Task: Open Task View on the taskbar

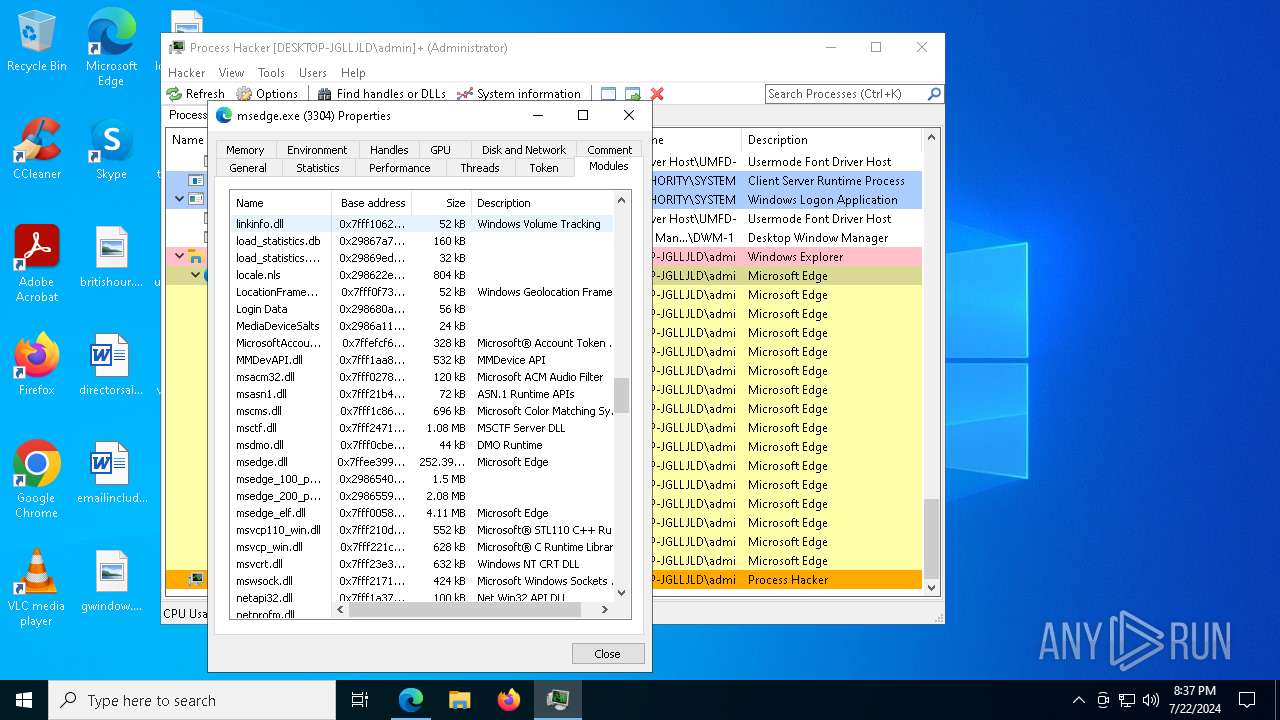Action: 360,700
